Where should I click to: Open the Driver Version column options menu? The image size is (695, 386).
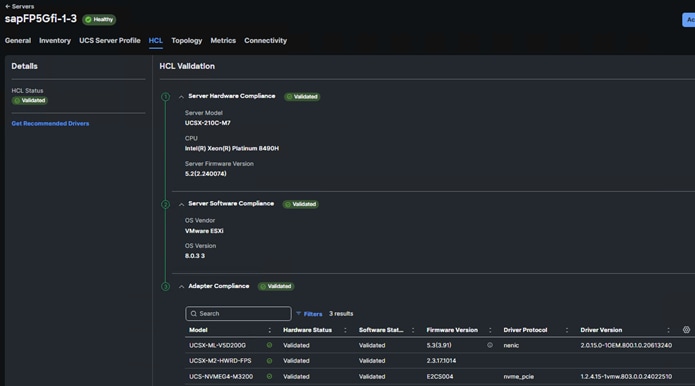click(668, 330)
